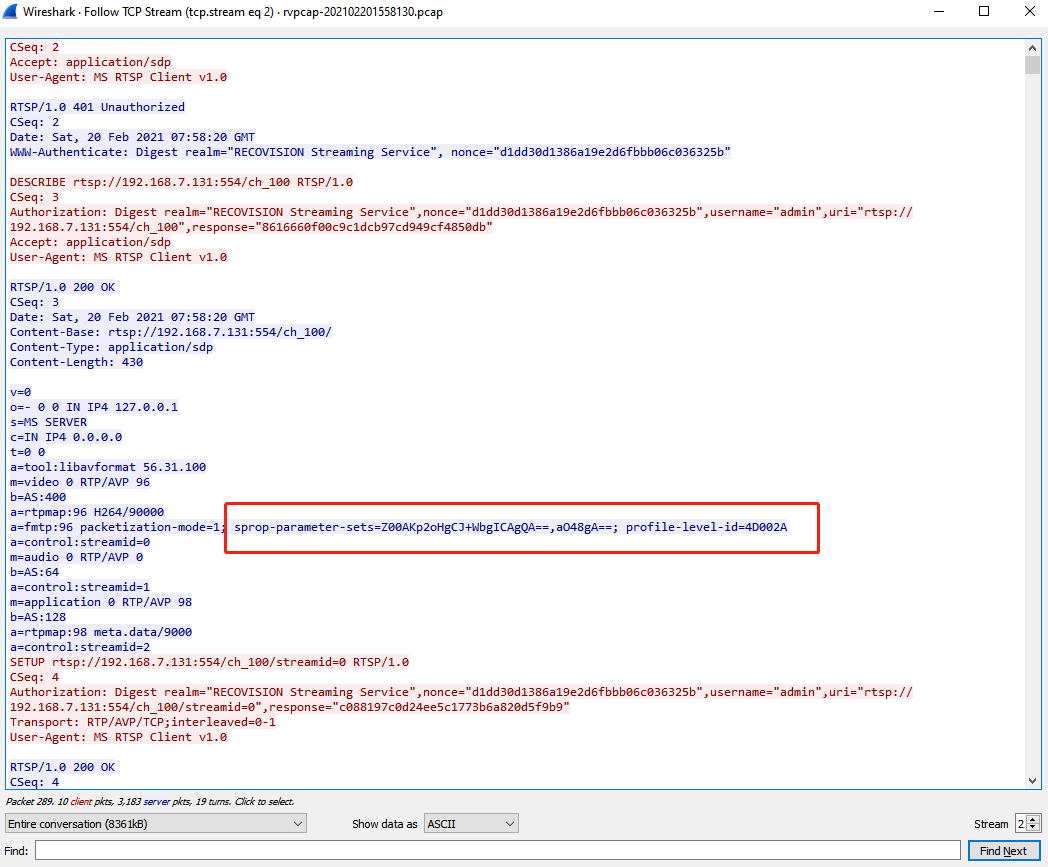Viewport: 1048px width, 867px height.
Task: Open the Show data as ASCII dropdown
Action: (x=471, y=824)
